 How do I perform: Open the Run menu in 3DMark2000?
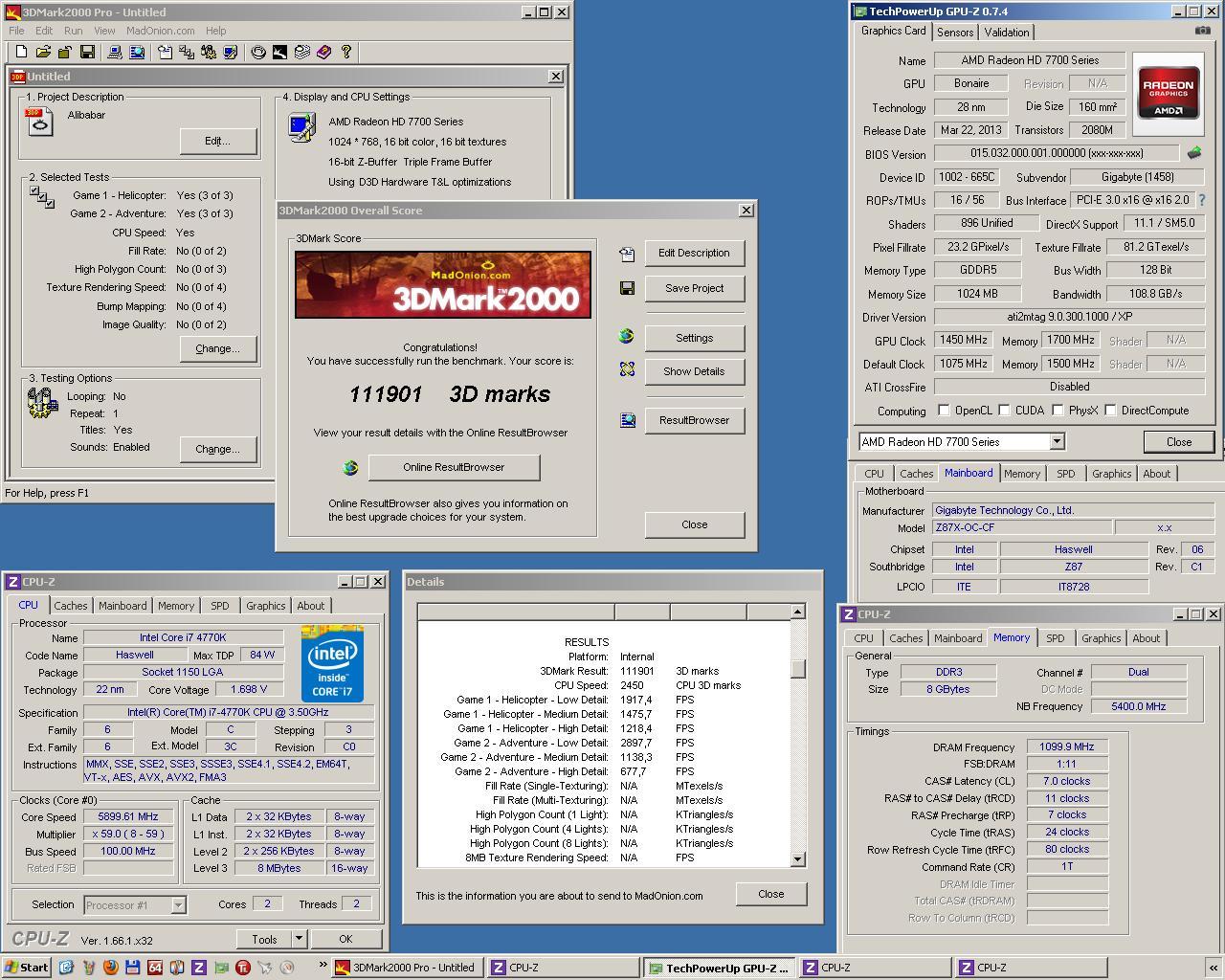point(74,31)
